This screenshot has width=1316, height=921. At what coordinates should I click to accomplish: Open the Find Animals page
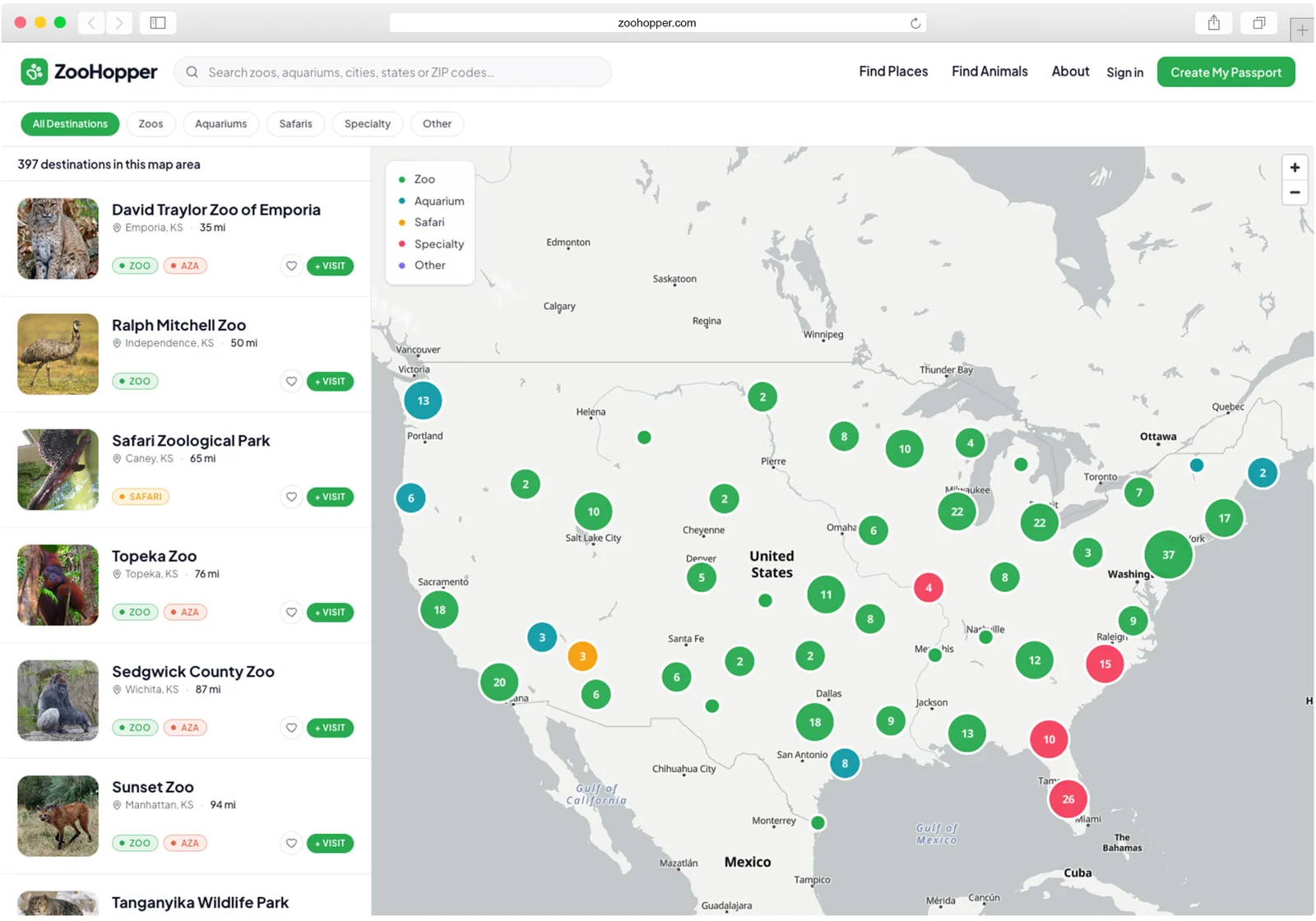coord(989,72)
